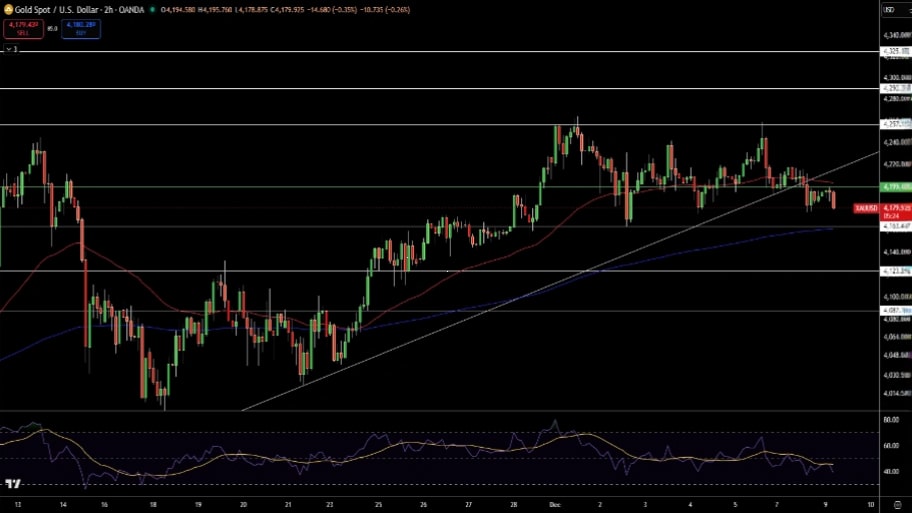Collapse the indicator legend with the chevron

click(x=9, y=48)
